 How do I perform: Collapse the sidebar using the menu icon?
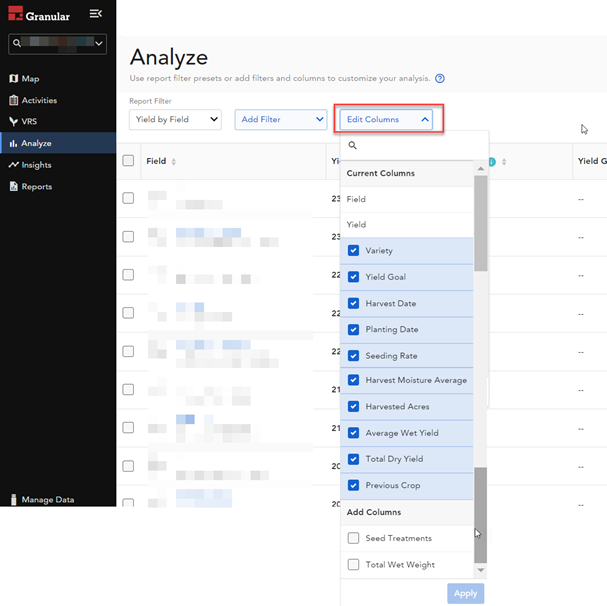pos(95,14)
